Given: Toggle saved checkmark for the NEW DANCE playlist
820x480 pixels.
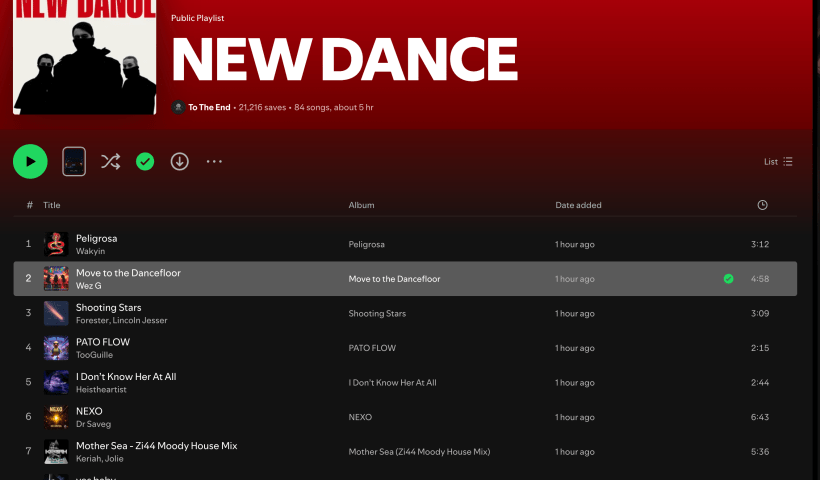Looking at the screenshot, I should coord(145,161).
